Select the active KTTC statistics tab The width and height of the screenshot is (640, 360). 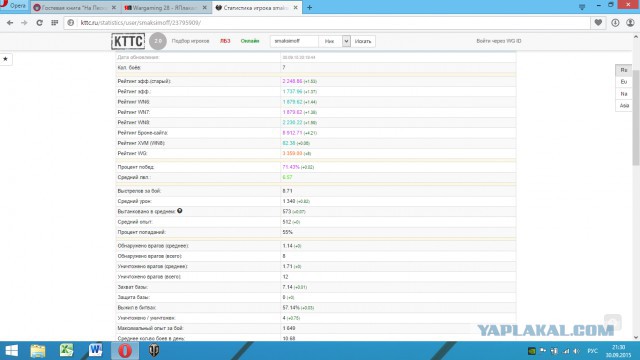pos(257,8)
